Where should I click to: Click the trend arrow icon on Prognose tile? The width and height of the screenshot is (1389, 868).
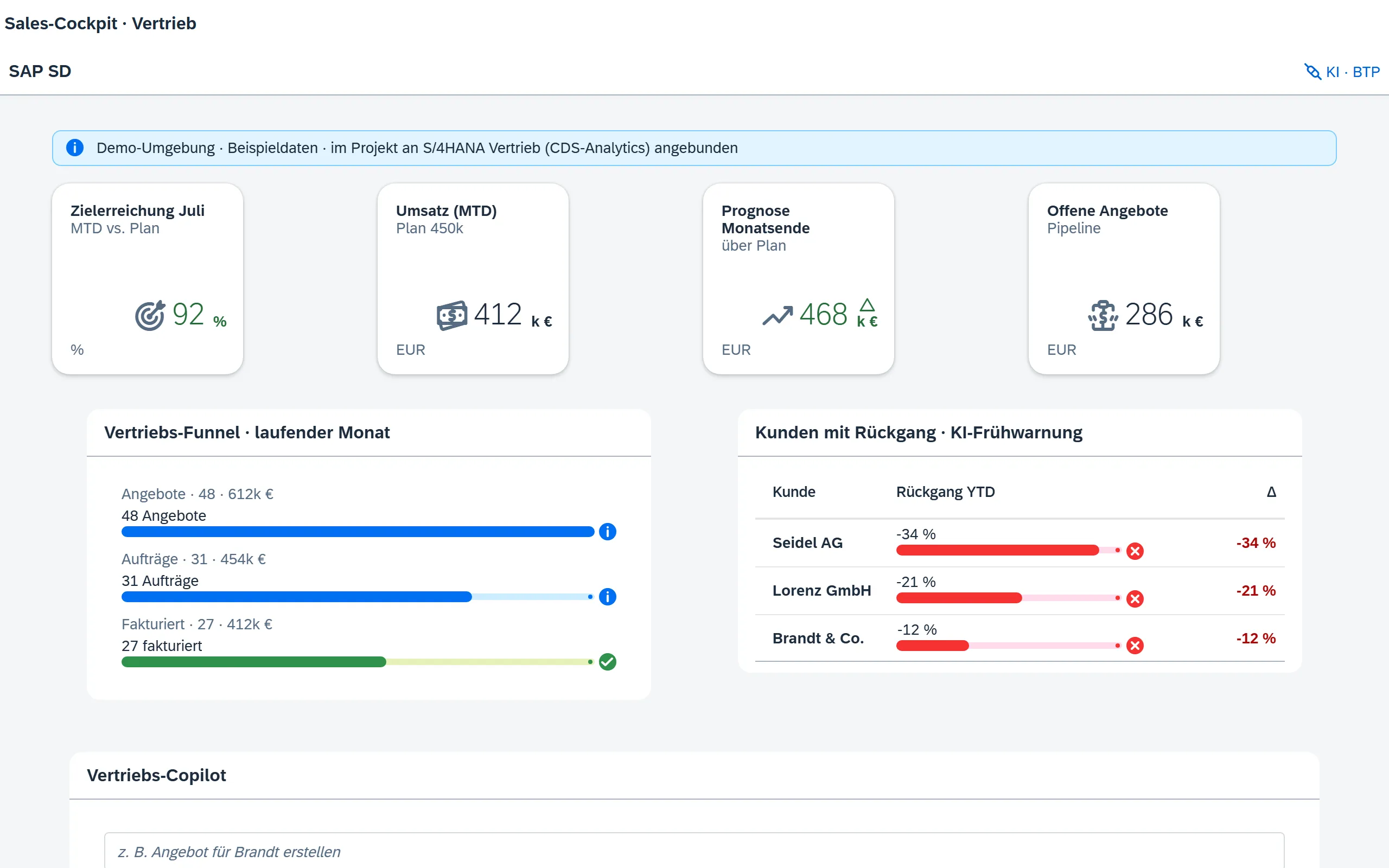[x=777, y=315]
